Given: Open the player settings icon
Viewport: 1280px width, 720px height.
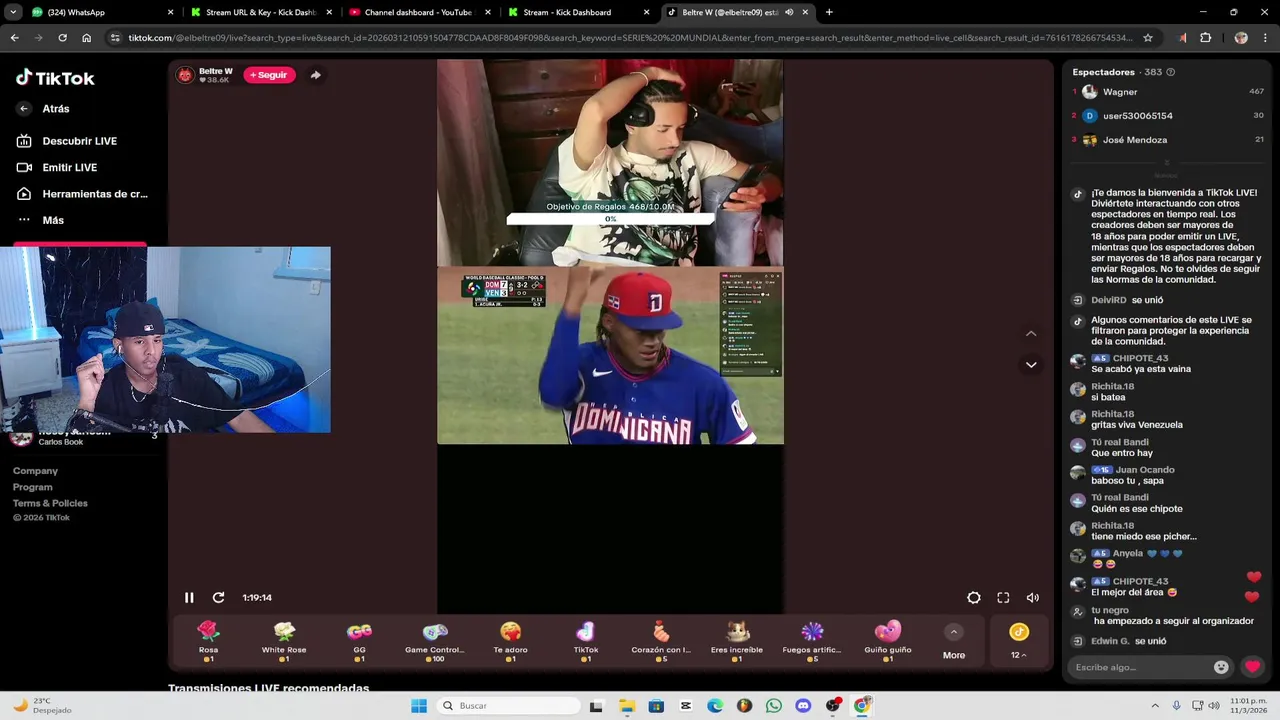Looking at the screenshot, I should click(974, 598).
